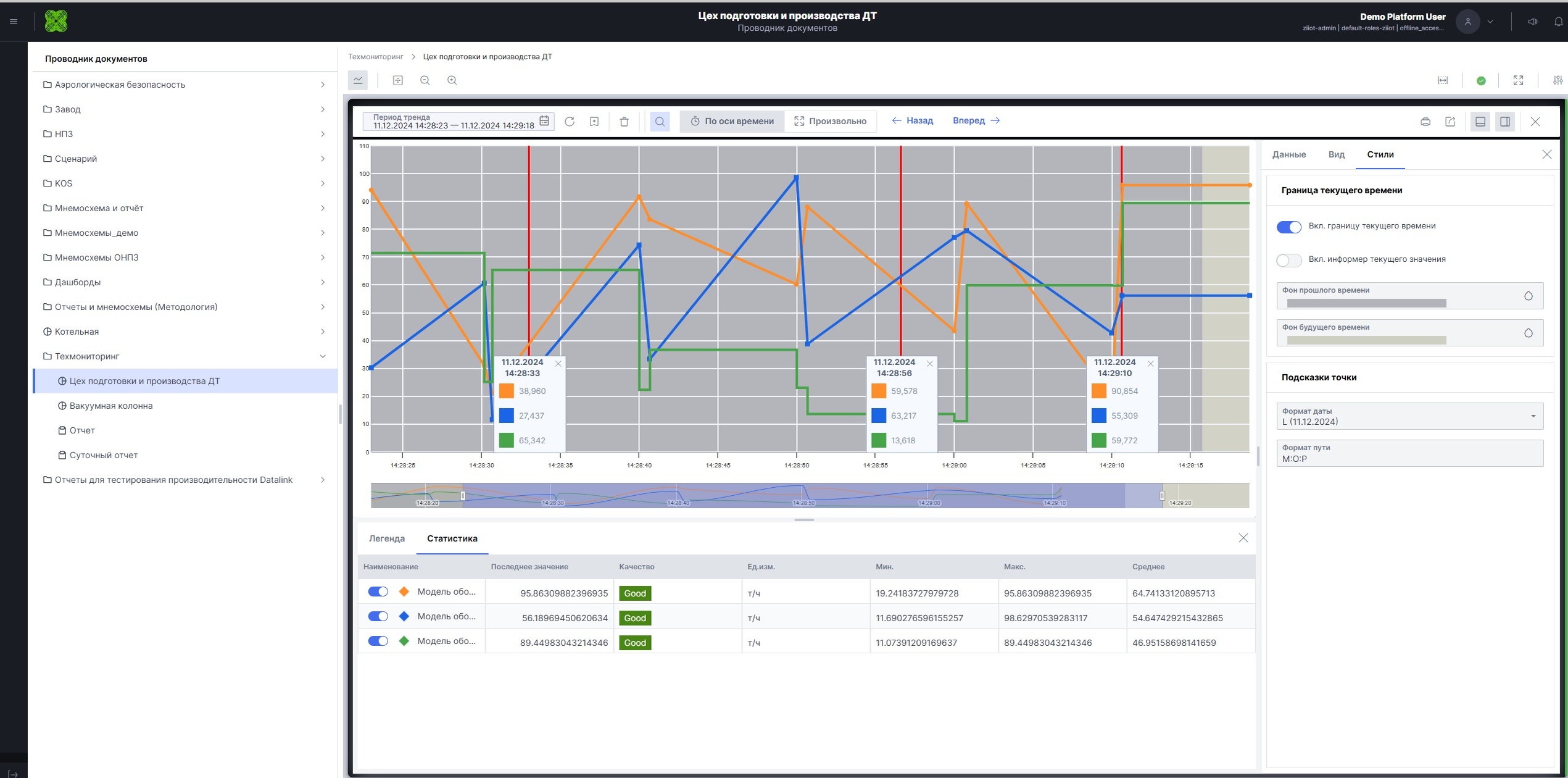Open the date format dropdown
The image size is (1568, 778).
[x=1409, y=417]
